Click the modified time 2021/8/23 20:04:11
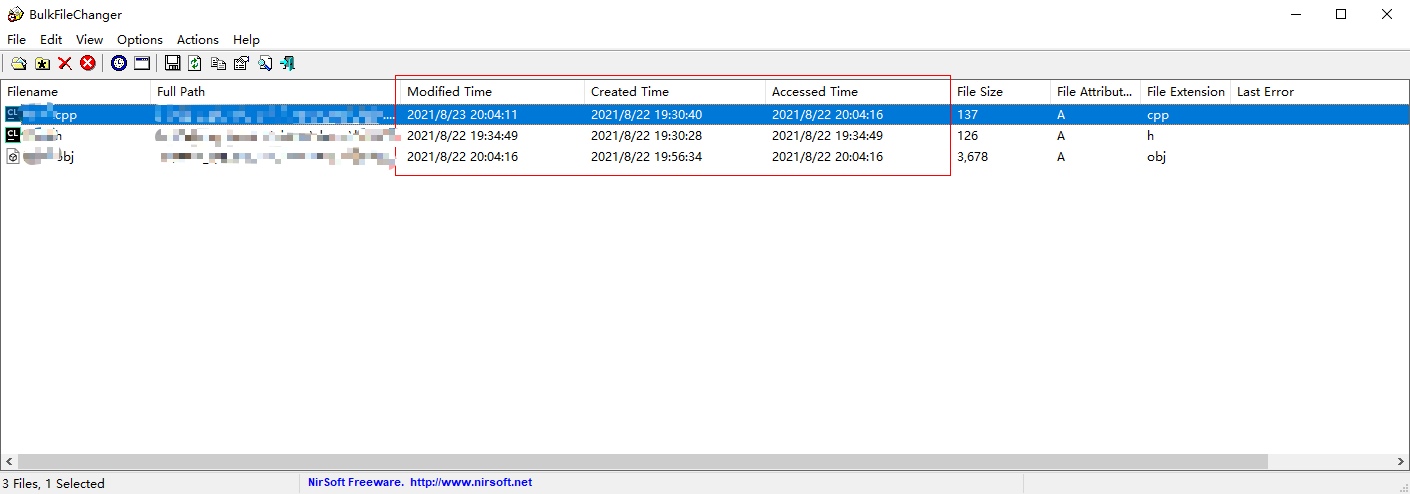 [x=462, y=114]
